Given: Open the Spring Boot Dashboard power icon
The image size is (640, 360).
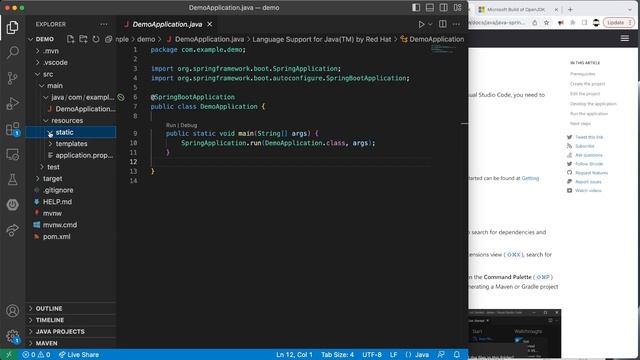Looking at the screenshot, I should point(13,204).
